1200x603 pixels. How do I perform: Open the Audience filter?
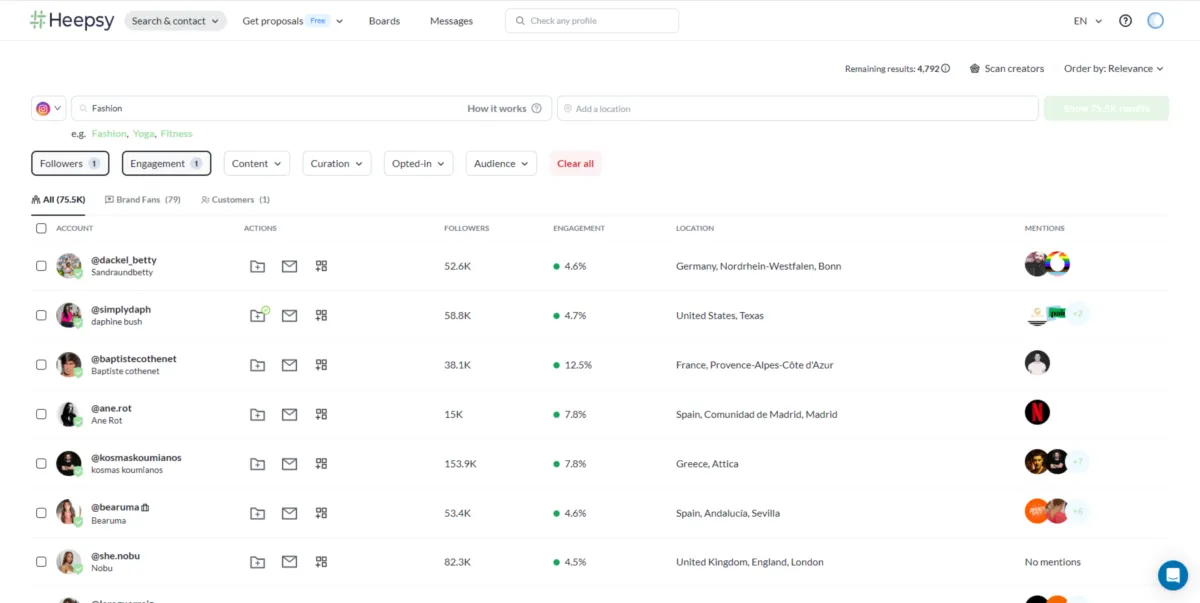coord(501,164)
